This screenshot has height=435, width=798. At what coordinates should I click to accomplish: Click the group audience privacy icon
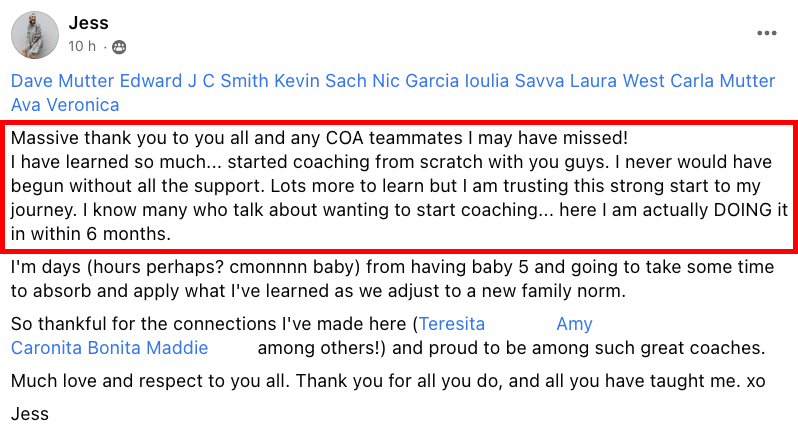(x=119, y=47)
